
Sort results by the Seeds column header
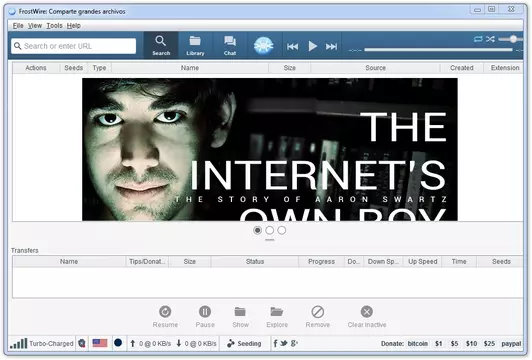(73, 68)
